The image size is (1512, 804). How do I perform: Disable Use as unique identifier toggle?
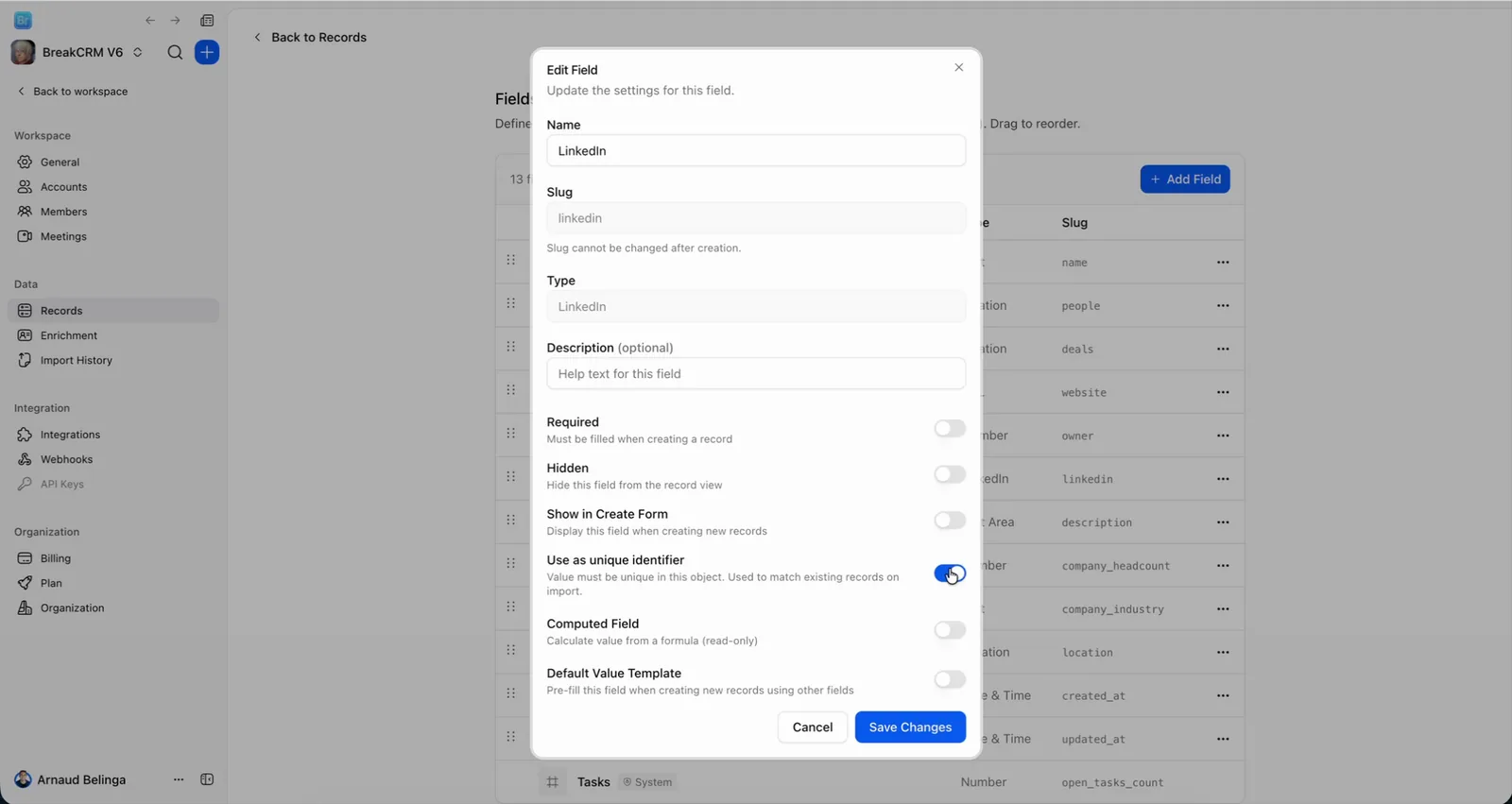[950, 573]
